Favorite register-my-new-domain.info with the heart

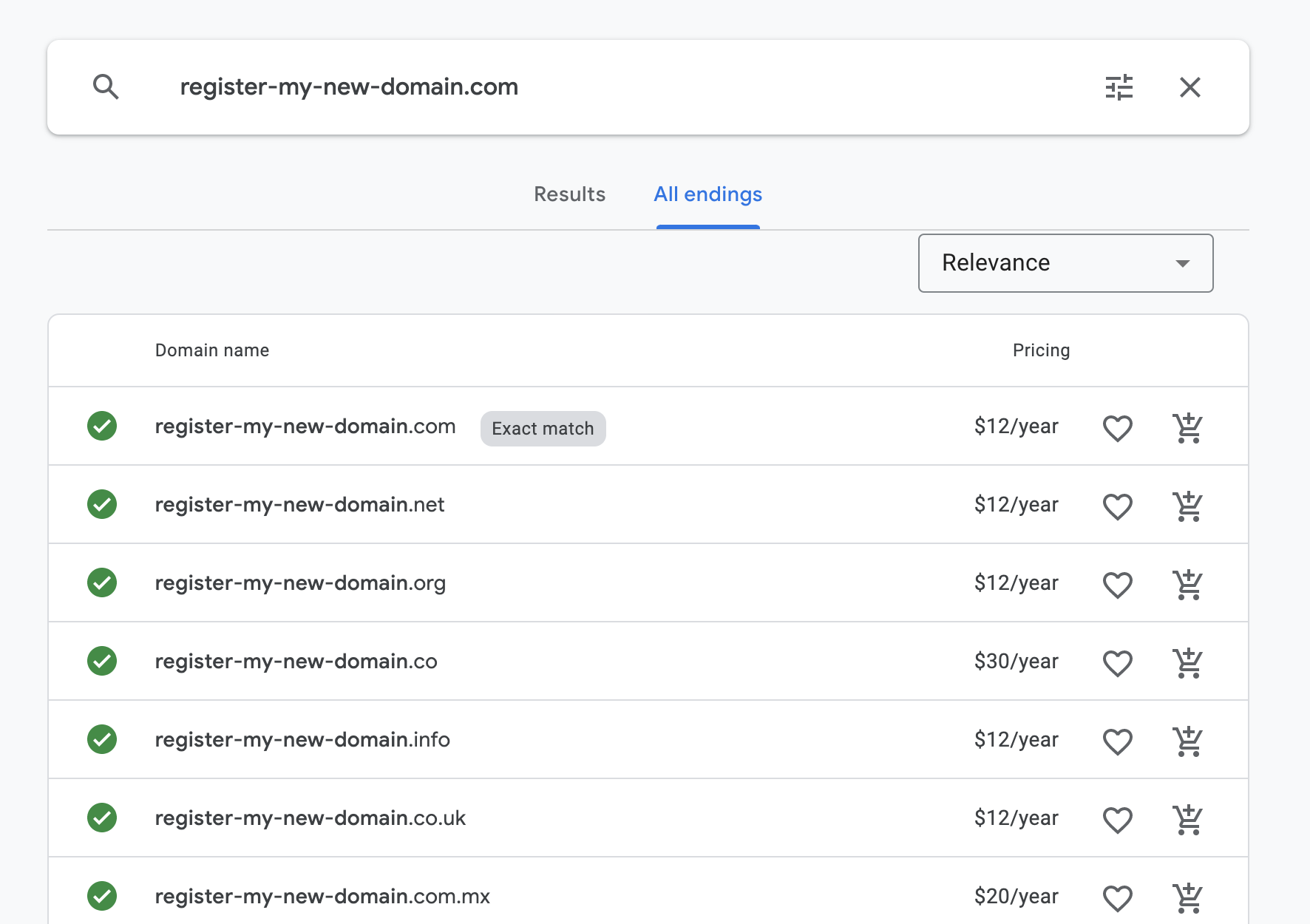(1117, 741)
